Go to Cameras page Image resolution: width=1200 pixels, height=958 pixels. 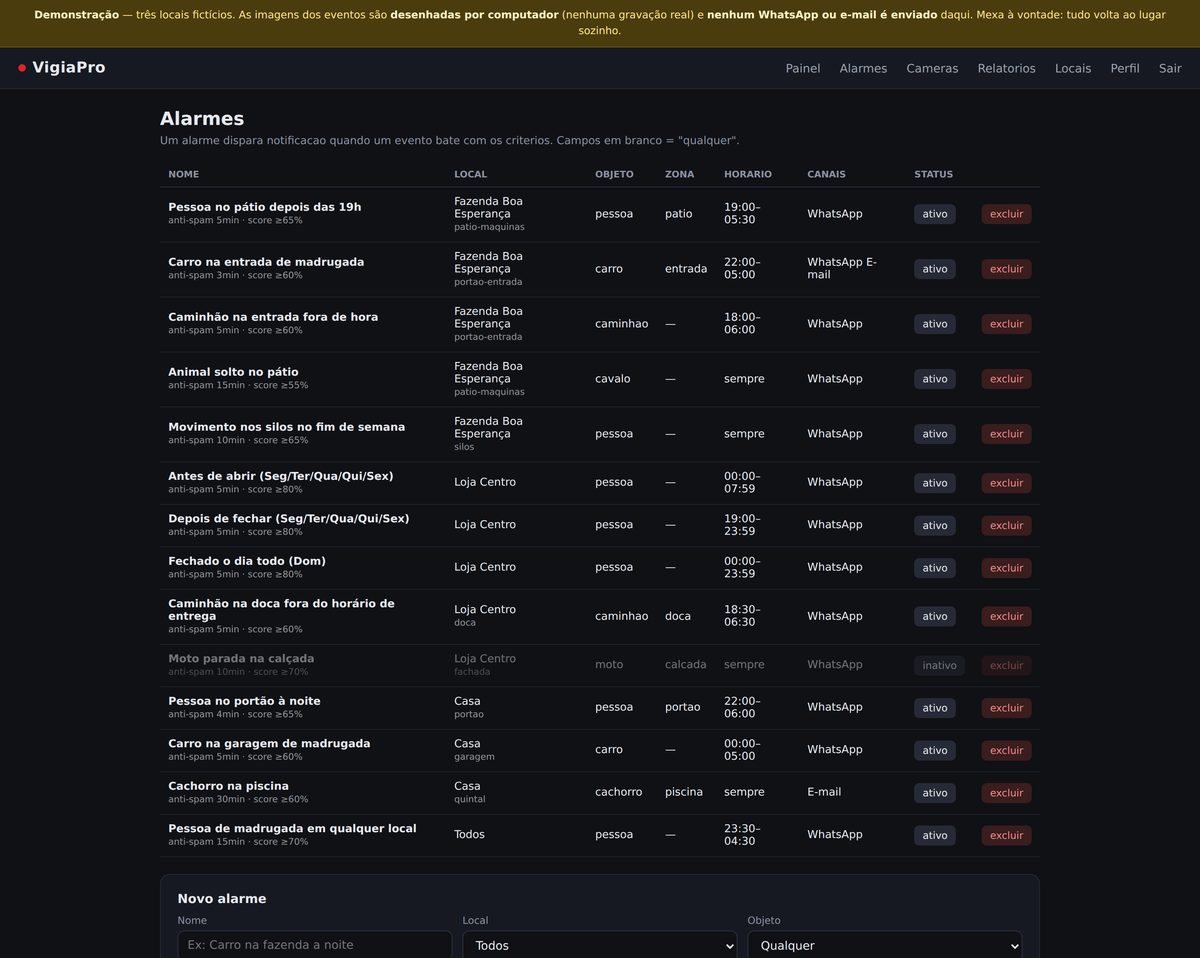932,68
